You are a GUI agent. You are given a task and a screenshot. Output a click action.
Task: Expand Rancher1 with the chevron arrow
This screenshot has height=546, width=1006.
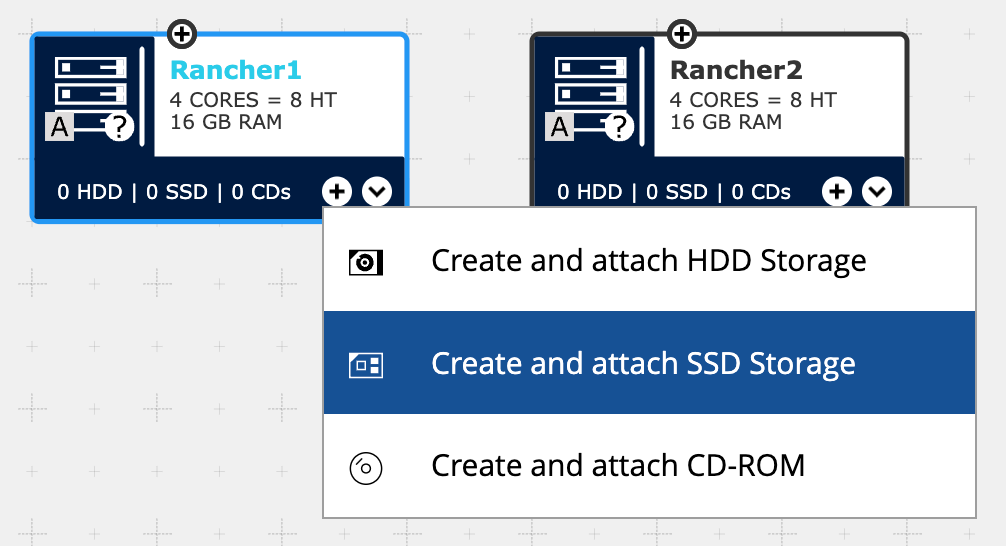pyautogui.click(x=377, y=191)
